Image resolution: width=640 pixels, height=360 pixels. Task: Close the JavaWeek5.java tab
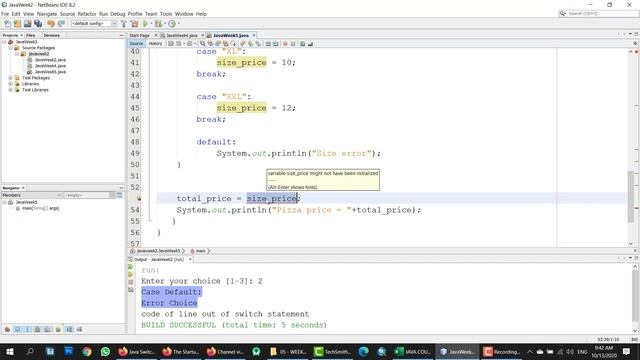coord(254,36)
